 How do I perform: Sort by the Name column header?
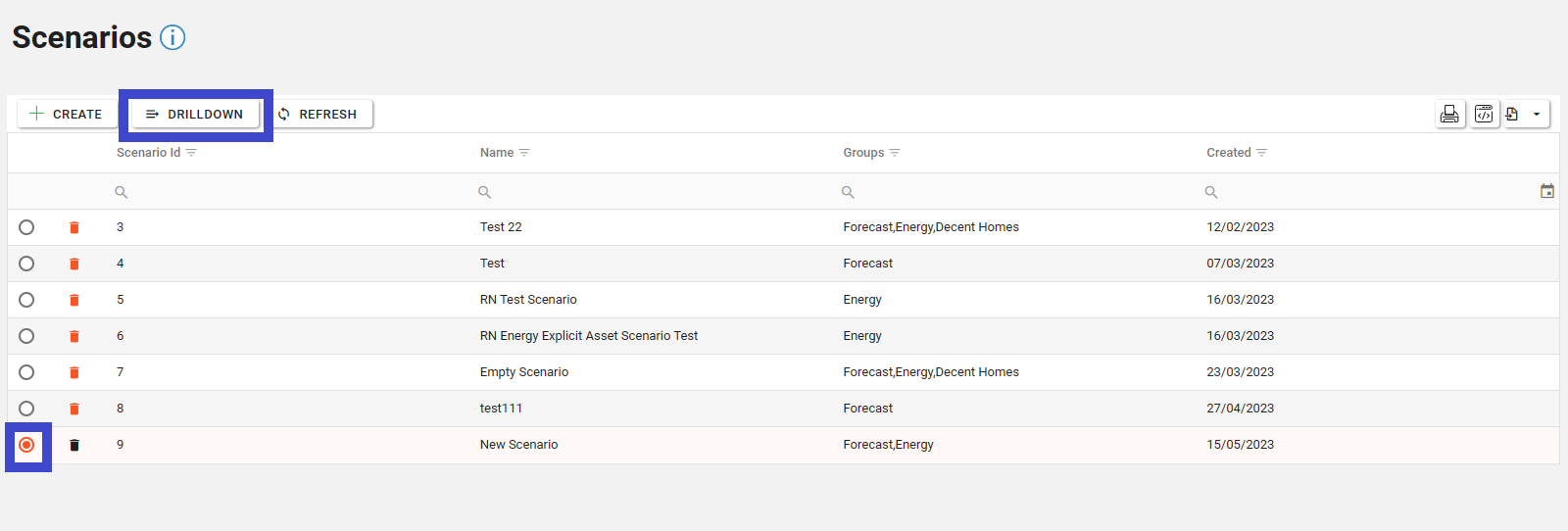tap(497, 153)
